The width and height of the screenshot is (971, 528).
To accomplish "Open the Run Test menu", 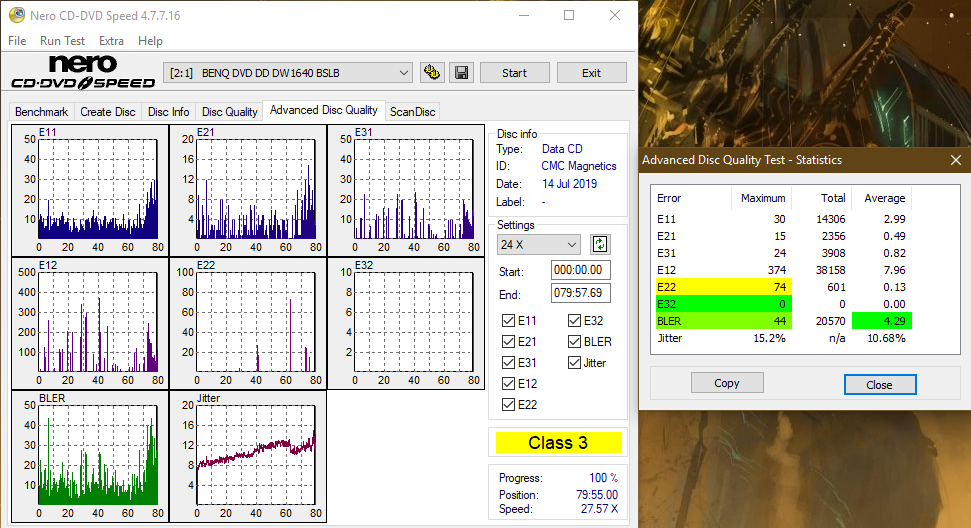I will pyautogui.click(x=62, y=41).
